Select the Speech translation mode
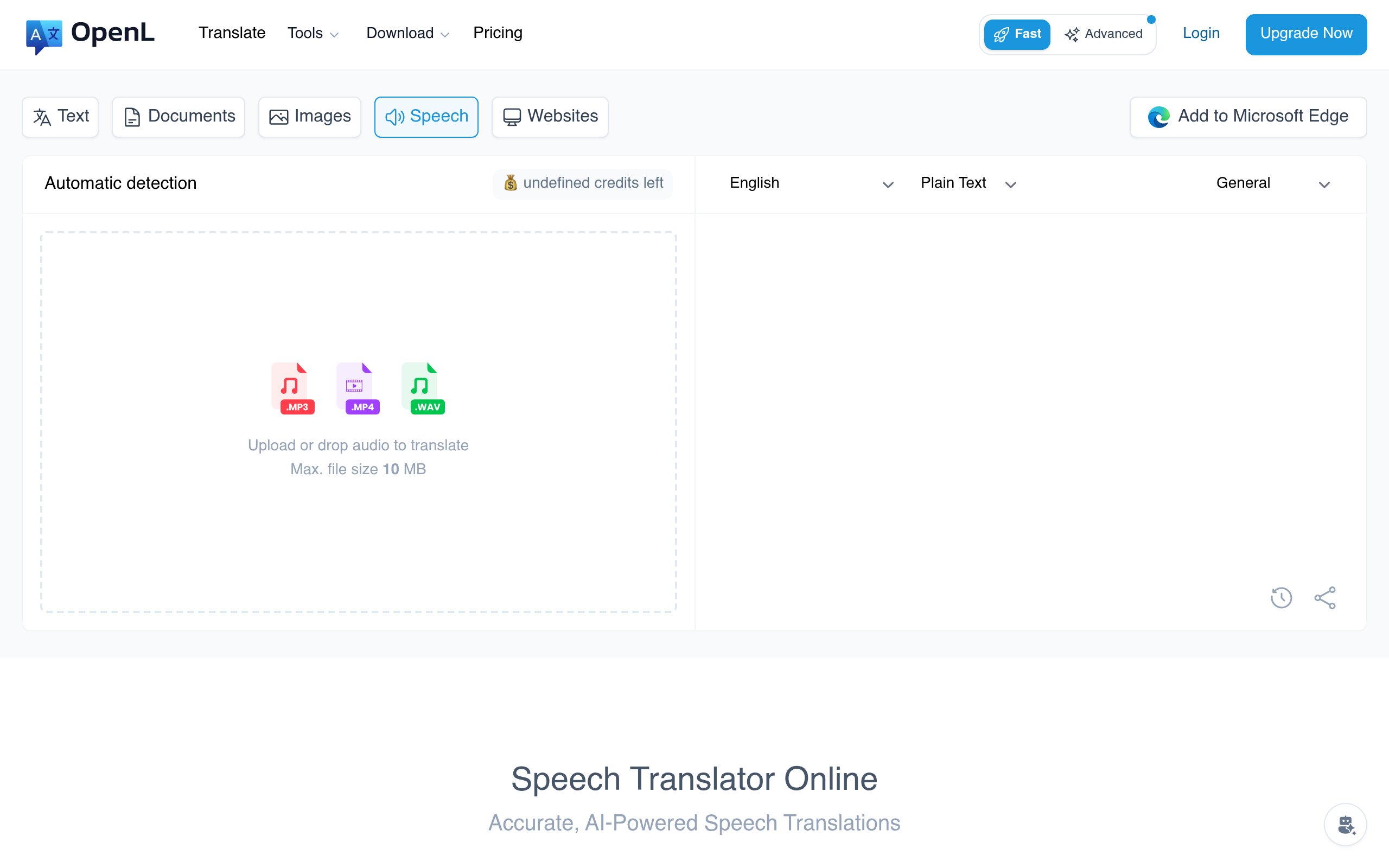1389x868 pixels. tap(426, 117)
